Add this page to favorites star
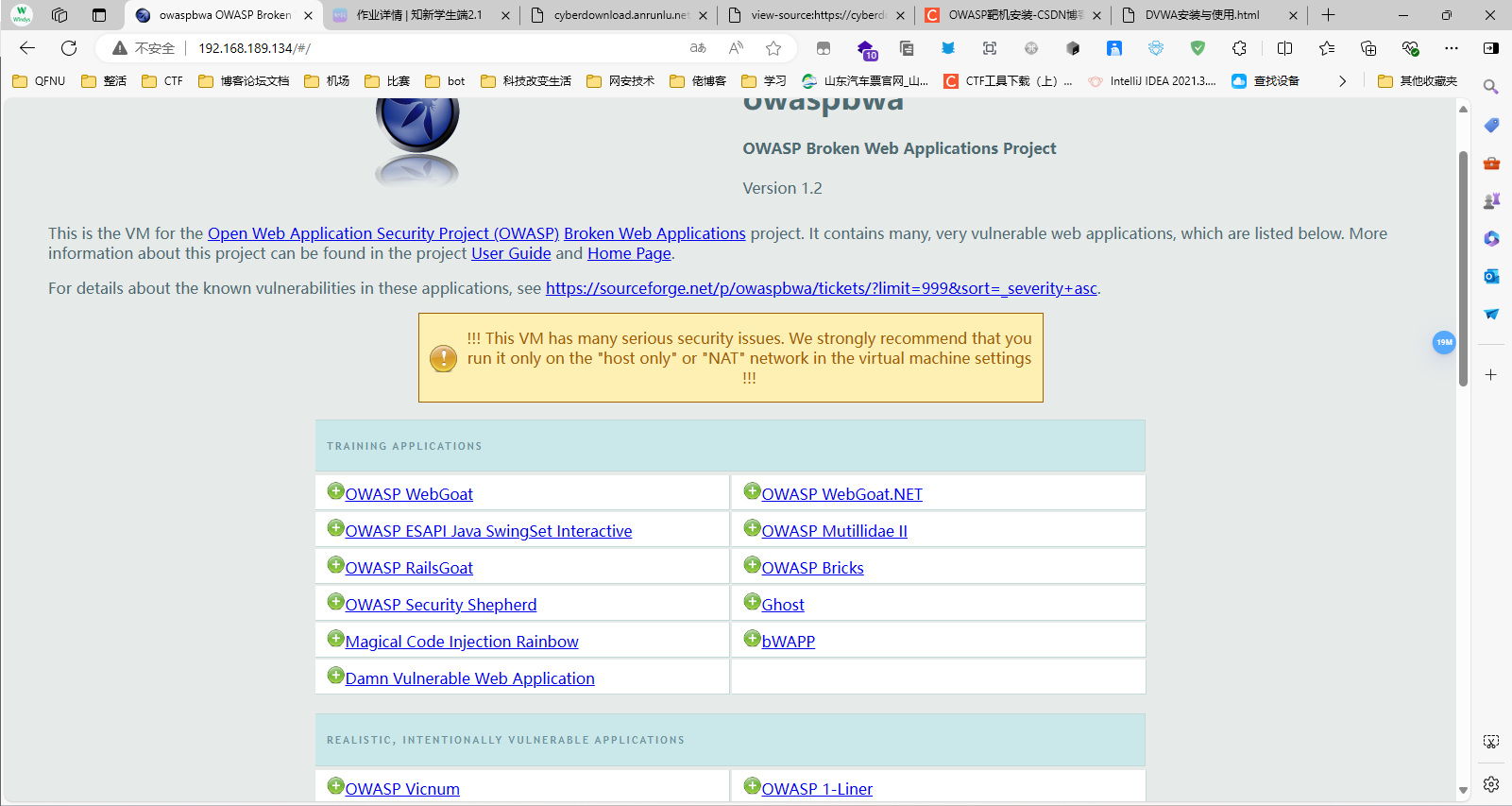This screenshot has width=1512, height=806. (x=773, y=48)
